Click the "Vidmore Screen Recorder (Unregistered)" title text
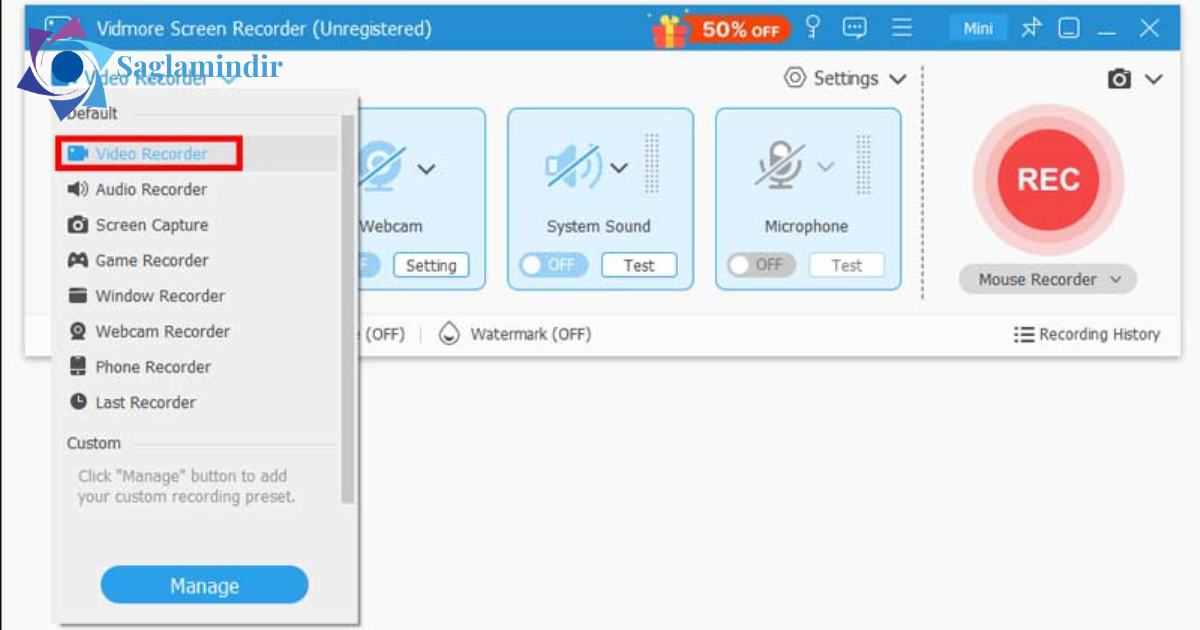This screenshot has width=1200, height=630. pyautogui.click(x=264, y=29)
